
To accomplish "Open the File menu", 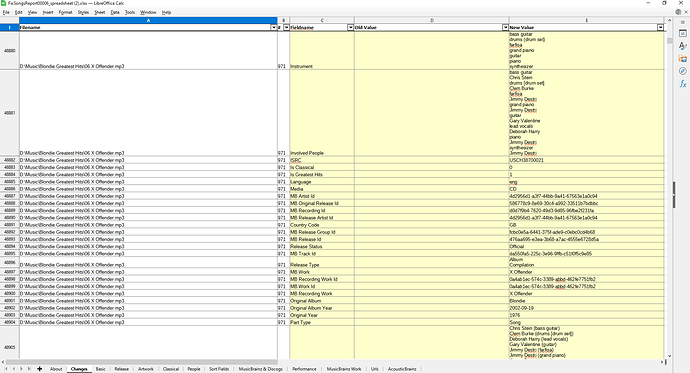I will pyautogui.click(x=6, y=12).
